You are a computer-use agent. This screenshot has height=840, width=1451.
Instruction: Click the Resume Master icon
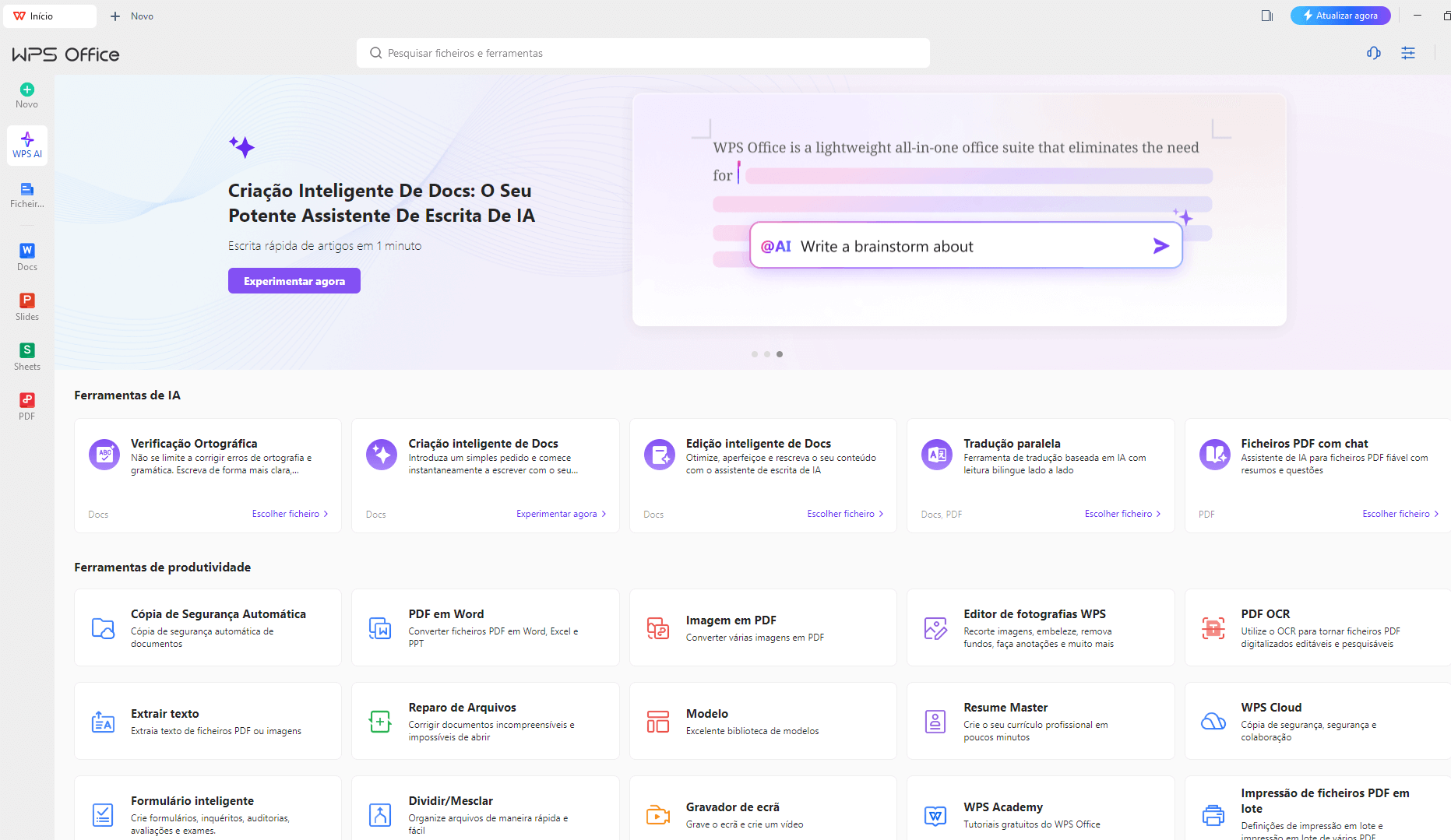pyautogui.click(x=935, y=722)
